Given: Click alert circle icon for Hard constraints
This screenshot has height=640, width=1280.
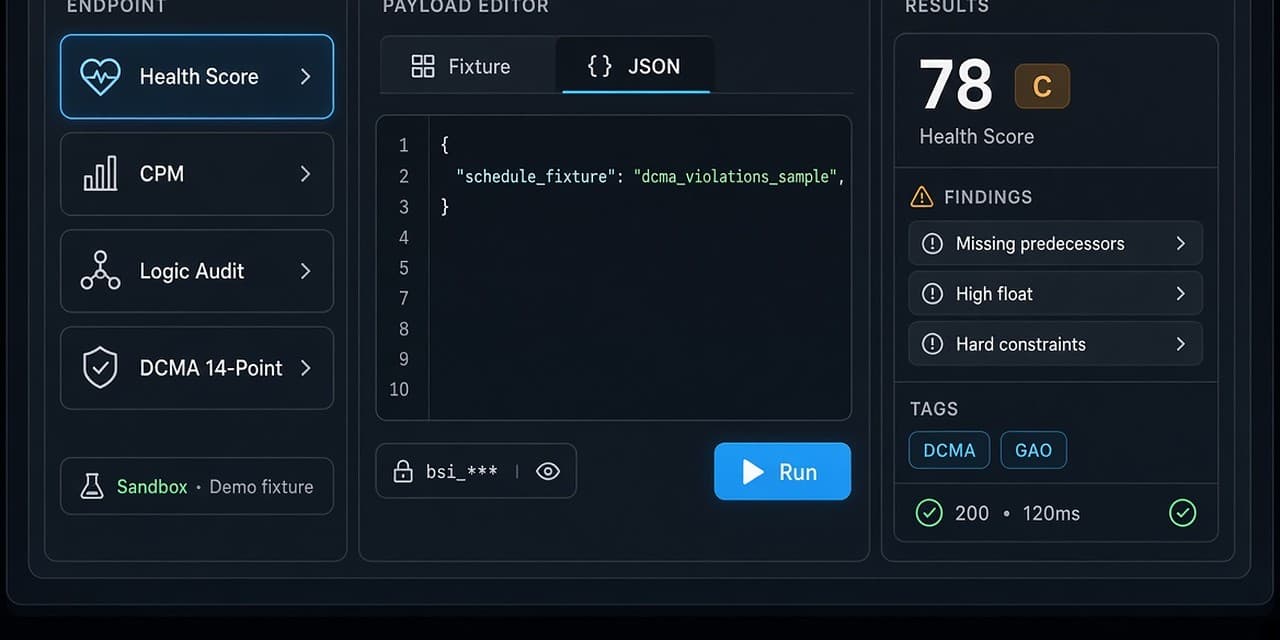Looking at the screenshot, I should click(x=932, y=344).
